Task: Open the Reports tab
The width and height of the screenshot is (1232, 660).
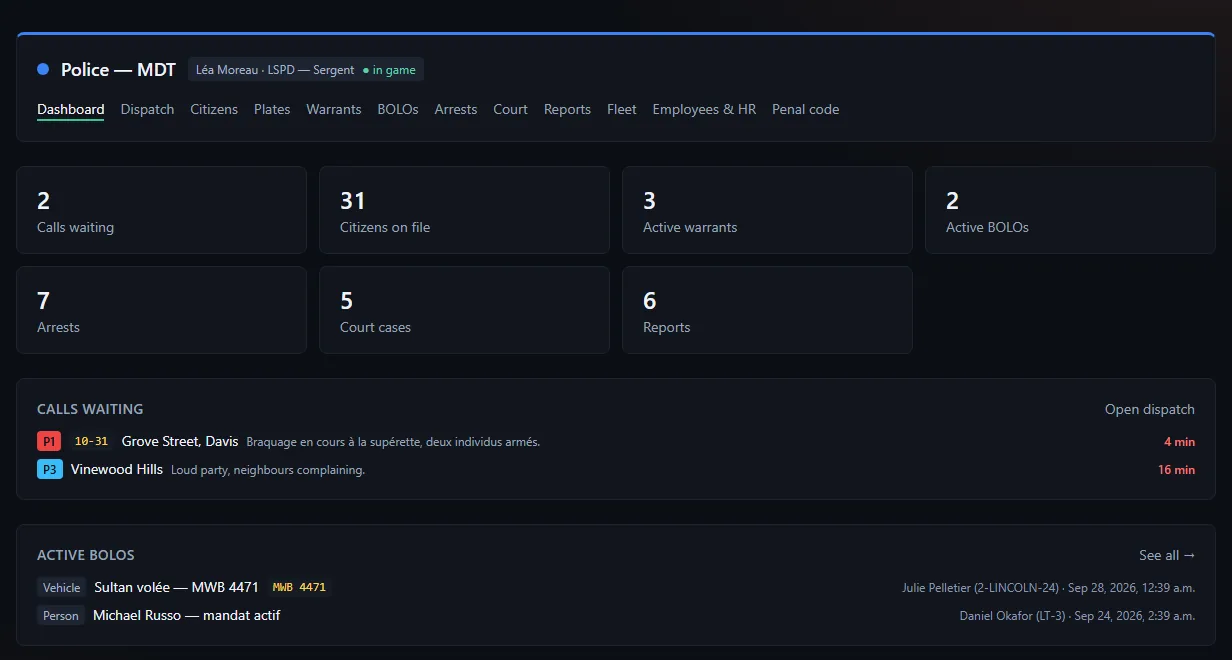Action: 567,109
